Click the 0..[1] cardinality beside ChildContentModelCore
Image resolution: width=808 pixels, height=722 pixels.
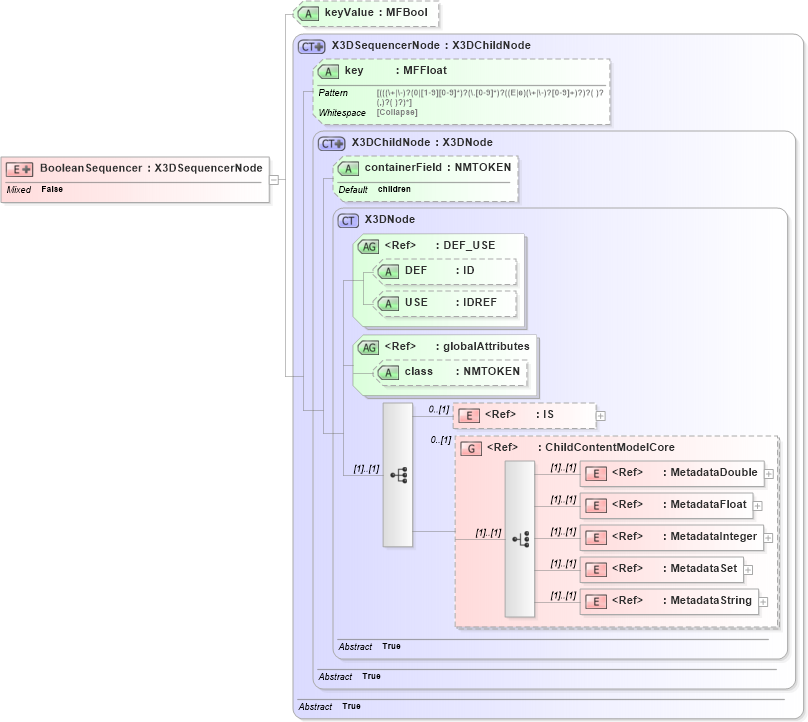pyautogui.click(x=441, y=440)
